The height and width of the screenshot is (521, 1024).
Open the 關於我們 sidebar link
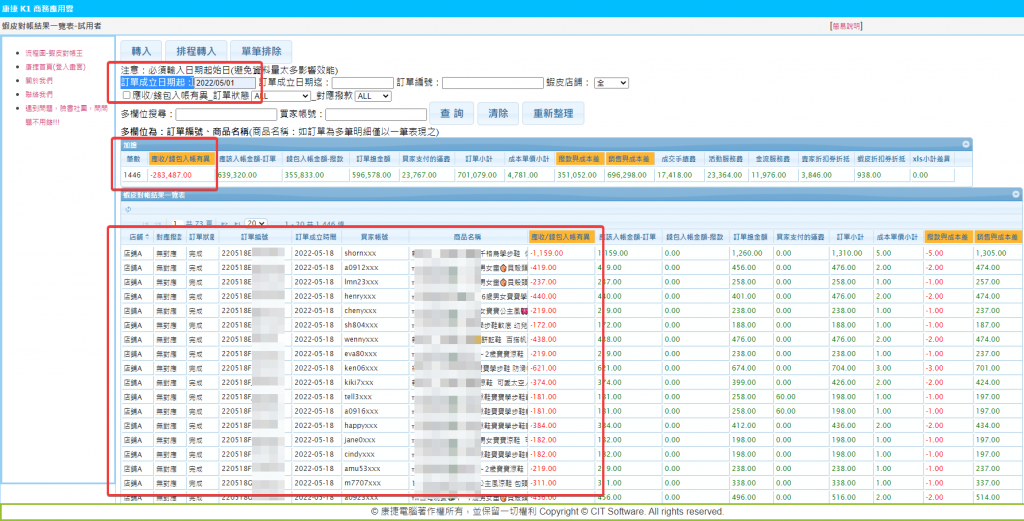[38, 80]
